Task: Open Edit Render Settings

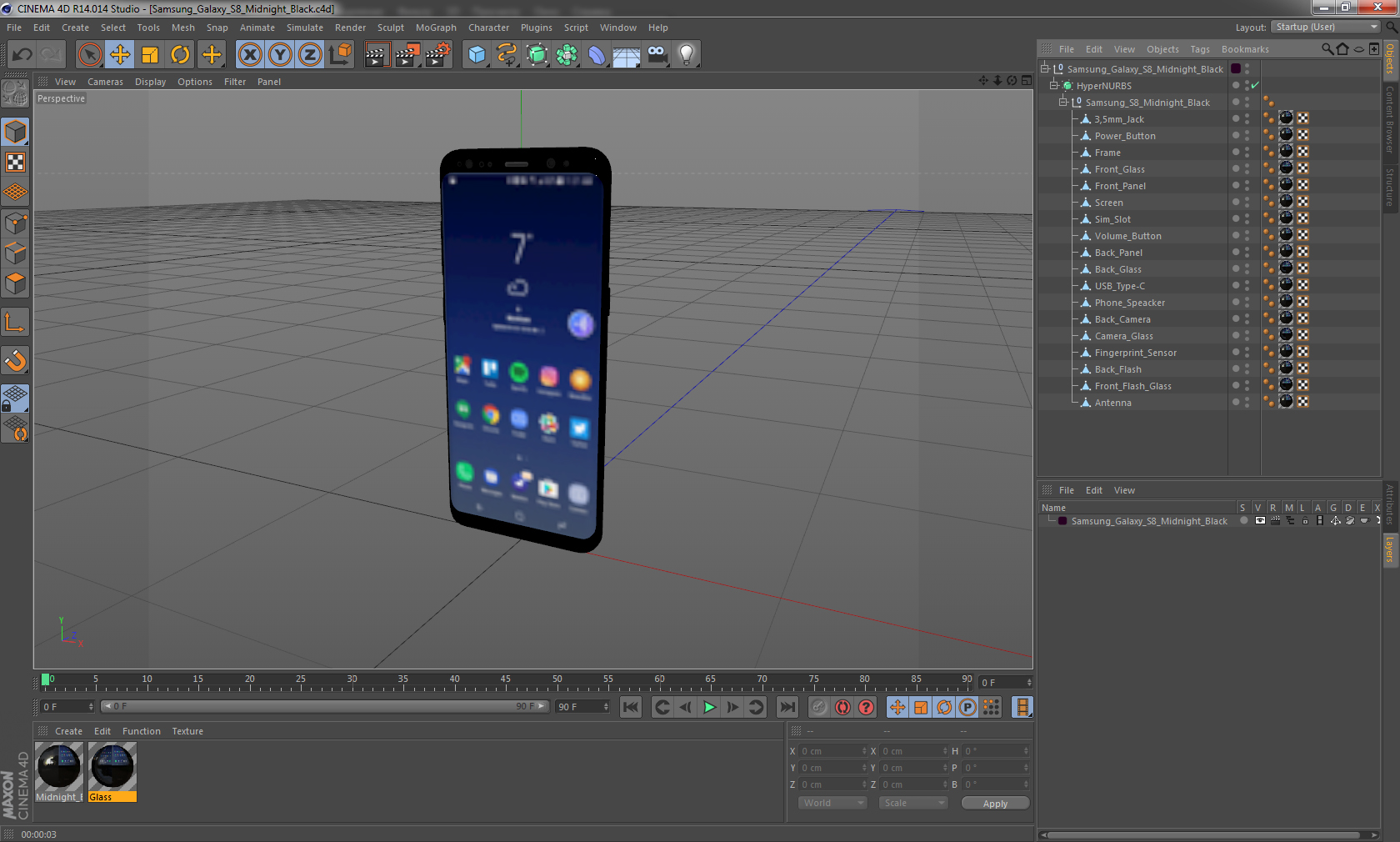Action: [438, 55]
